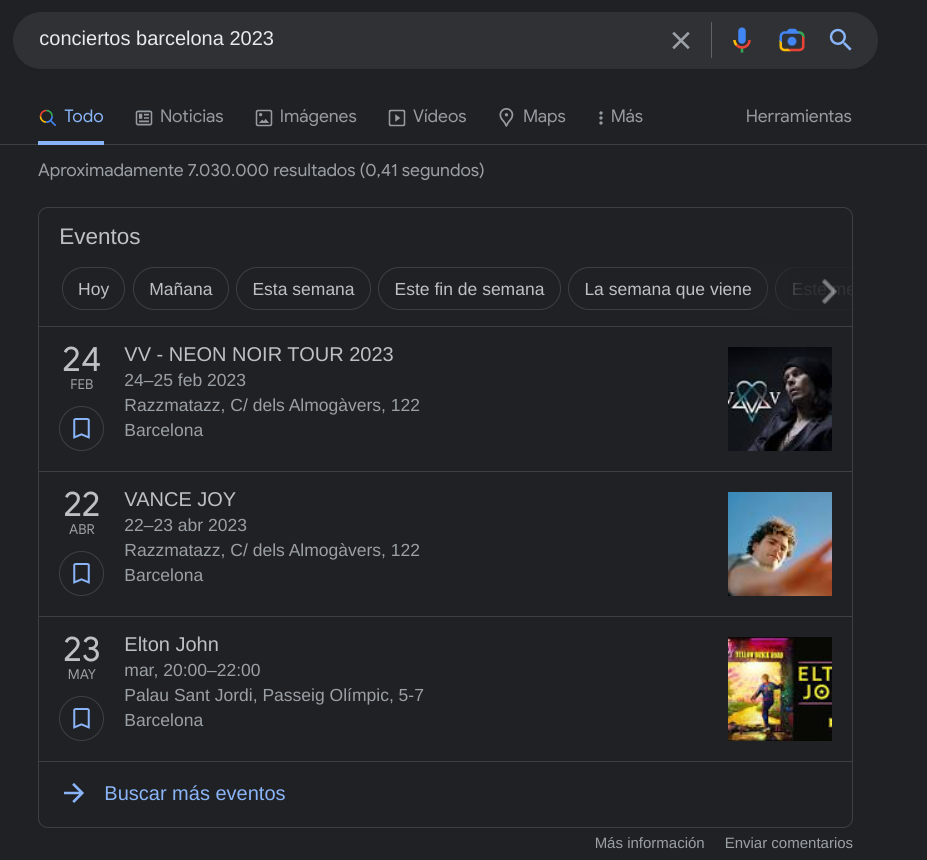Filter events by Este fin de semana
This screenshot has height=860, width=927.
(469, 289)
